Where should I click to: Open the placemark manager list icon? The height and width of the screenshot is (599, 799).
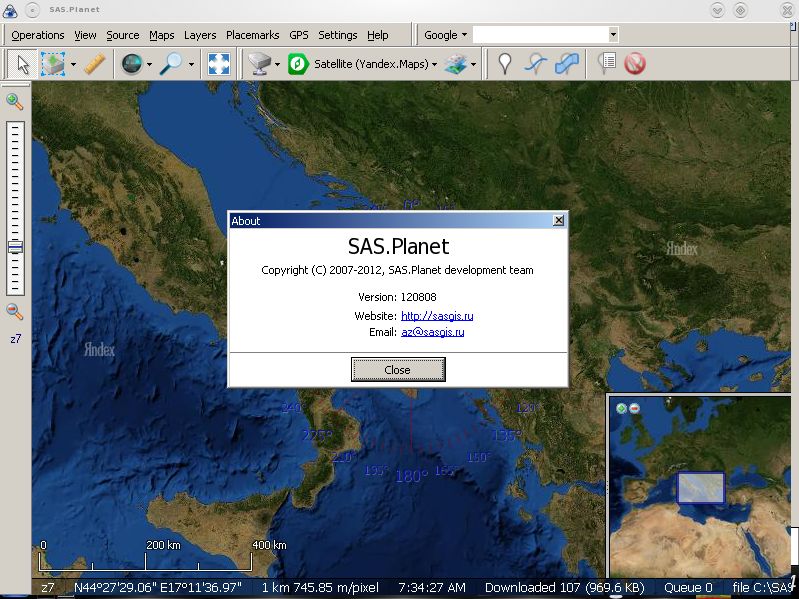[606, 64]
